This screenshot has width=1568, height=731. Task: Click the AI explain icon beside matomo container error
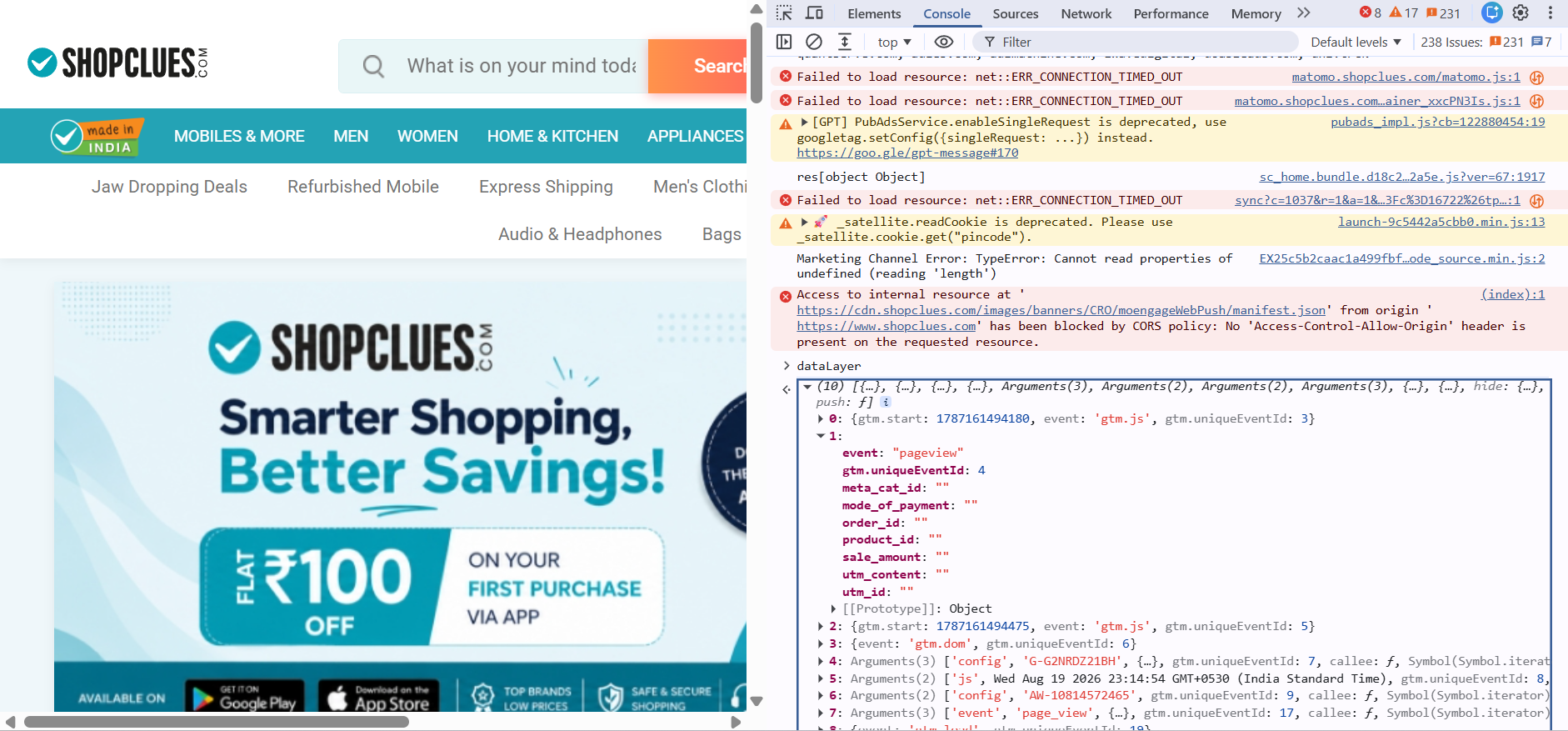click(x=1537, y=102)
